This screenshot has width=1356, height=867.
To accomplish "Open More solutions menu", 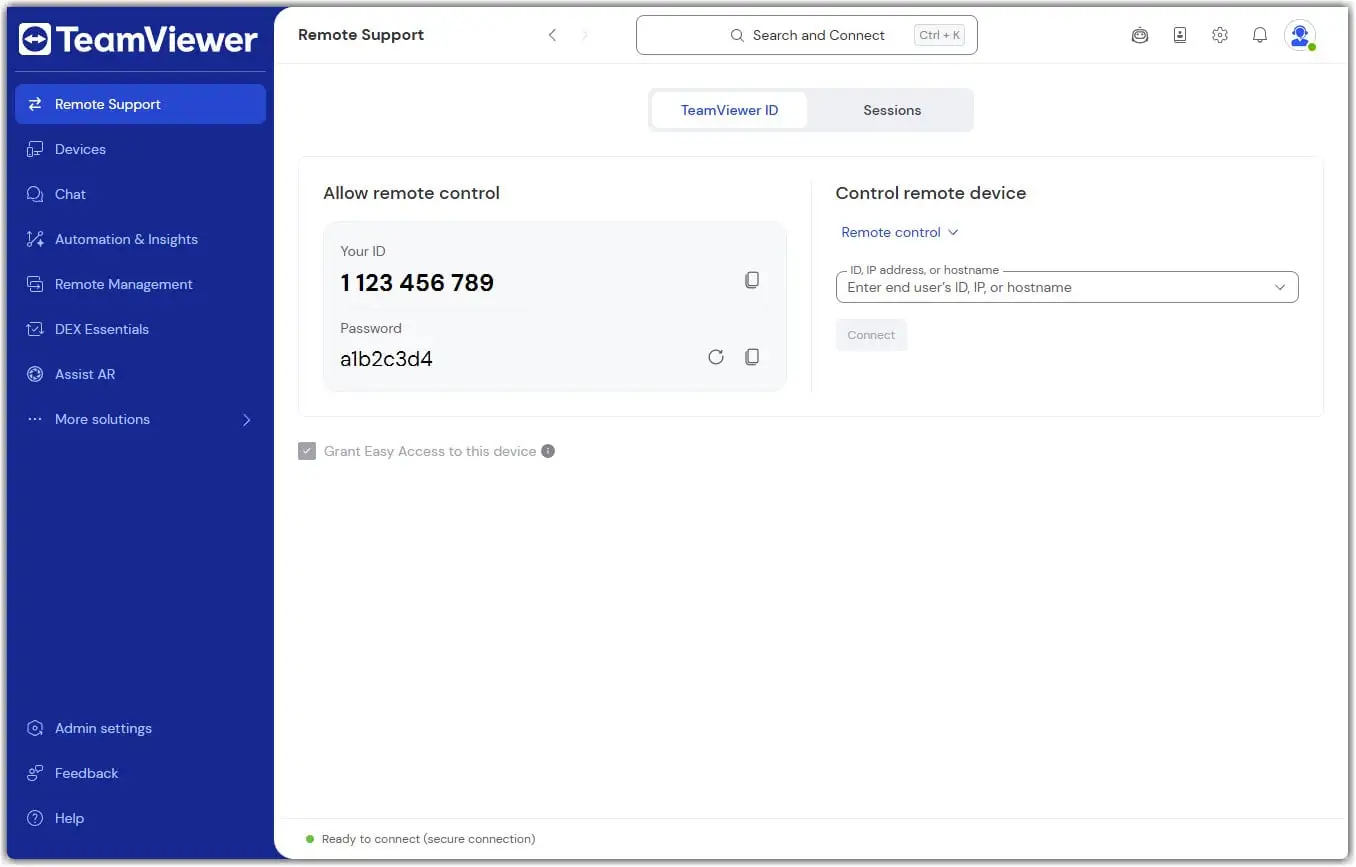I will click(x=140, y=419).
